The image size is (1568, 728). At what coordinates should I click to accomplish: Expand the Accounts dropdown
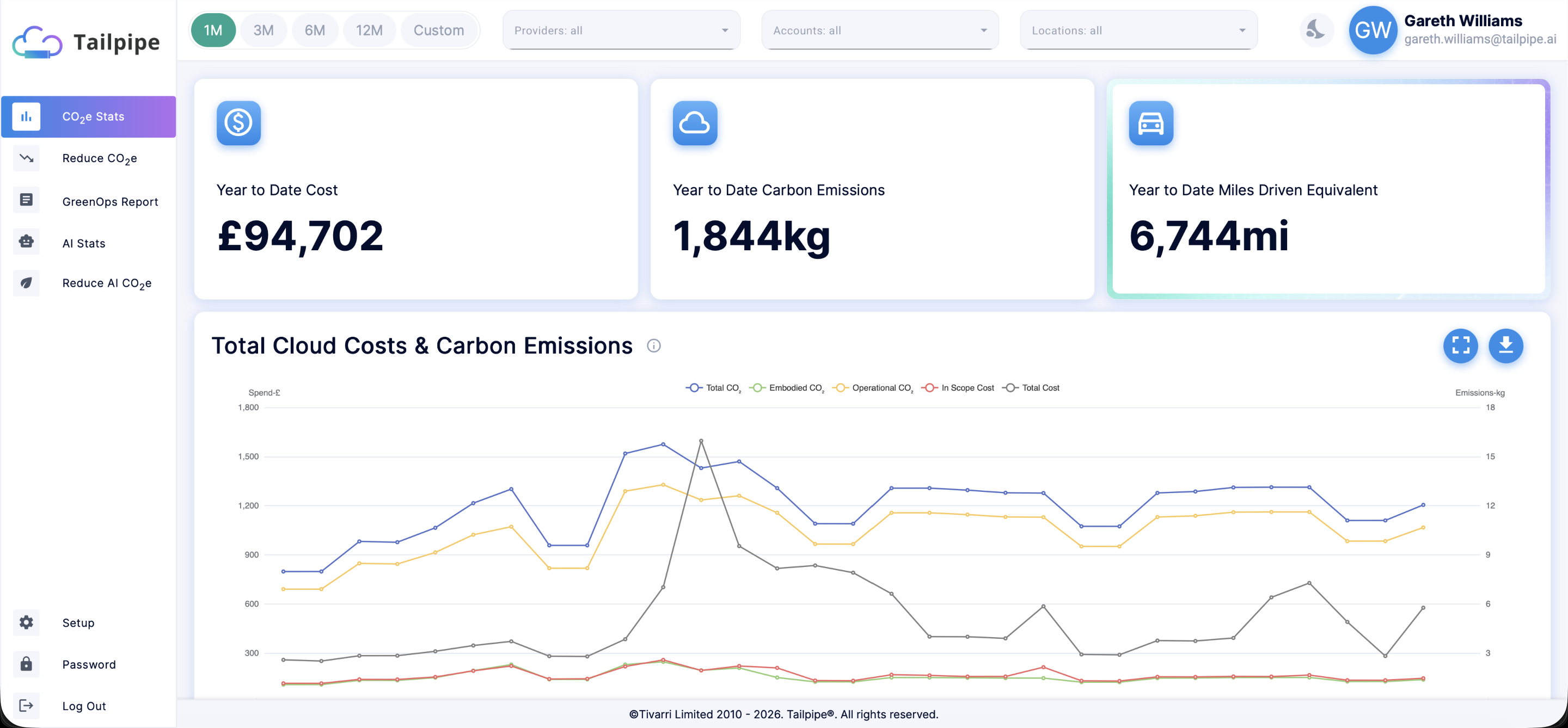pos(880,30)
